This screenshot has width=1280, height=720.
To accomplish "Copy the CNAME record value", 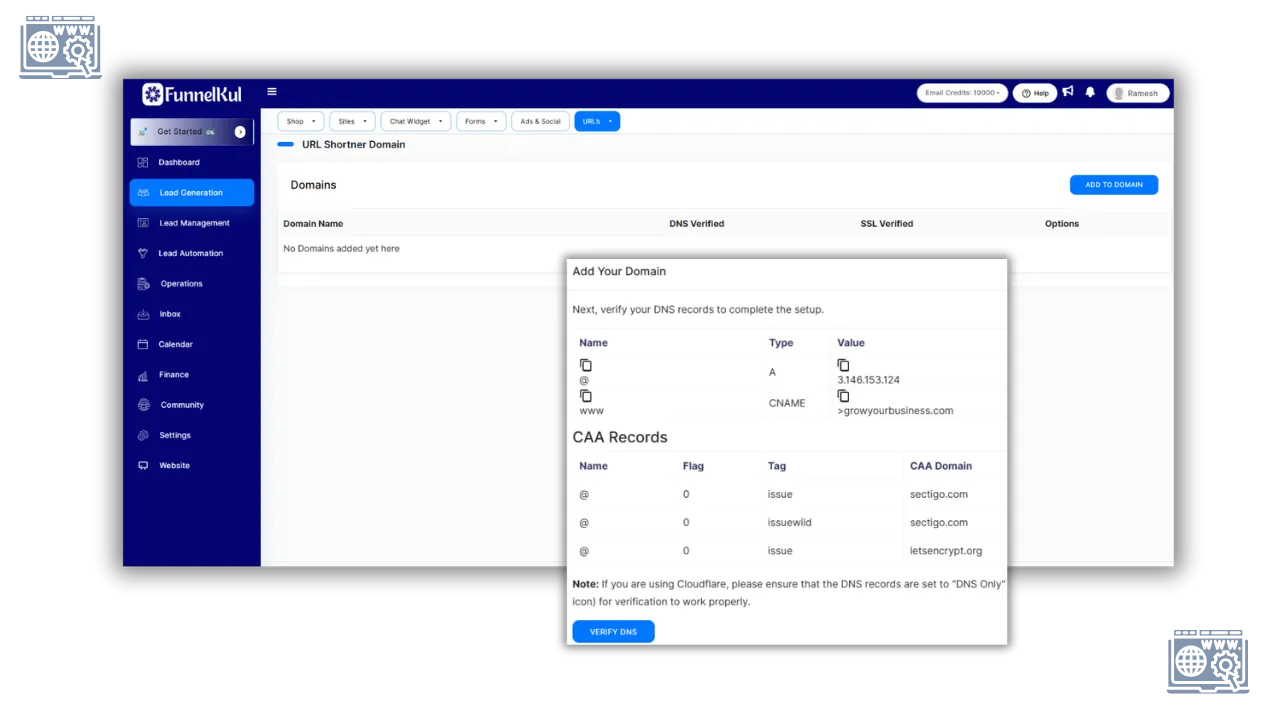I will pyautogui.click(x=843, y=396).
